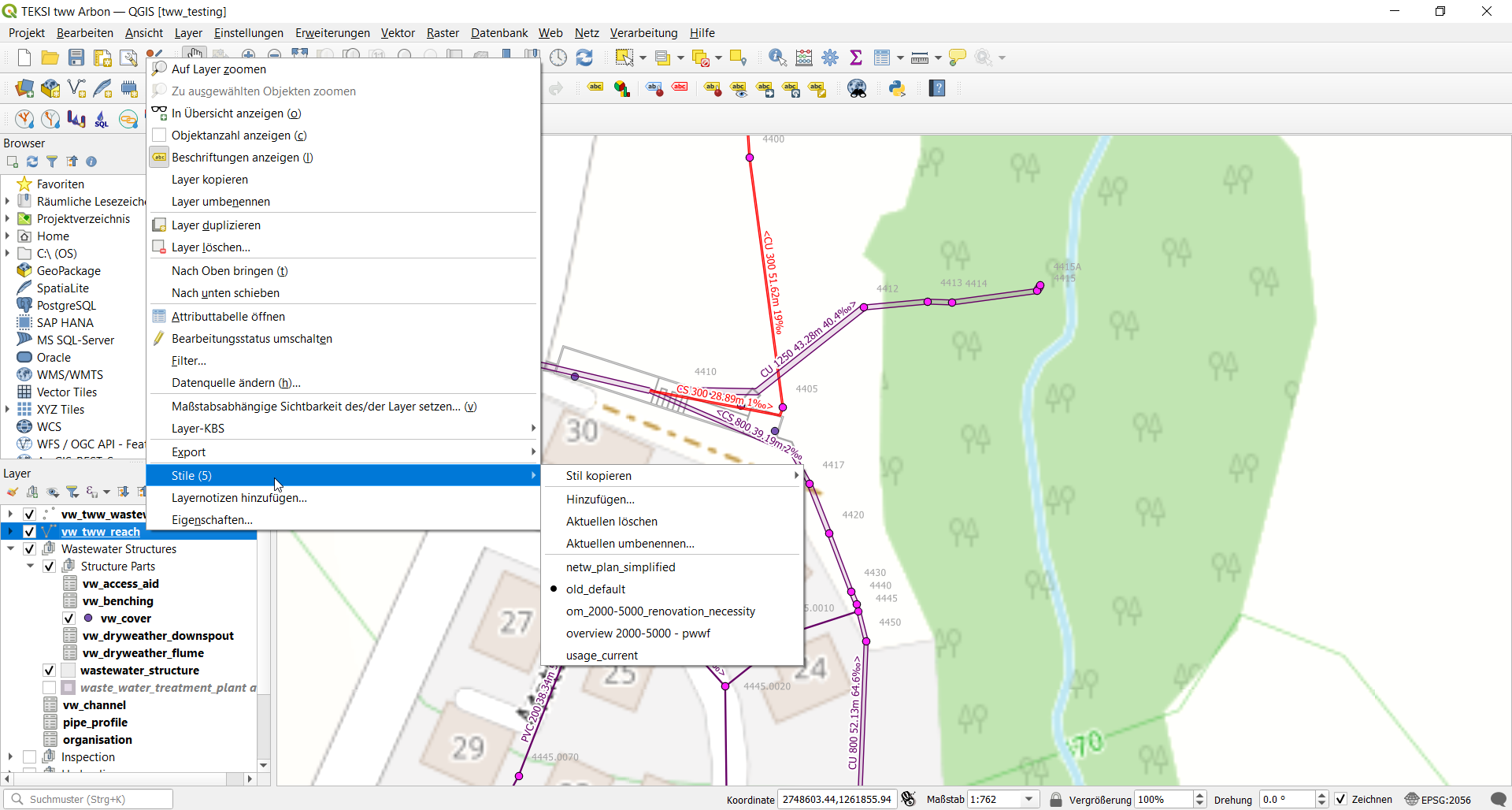Open Layer Styling panel brush icon
Image resolution: width=1512 pixels, height=810 pixels.
tap(13, 492)
